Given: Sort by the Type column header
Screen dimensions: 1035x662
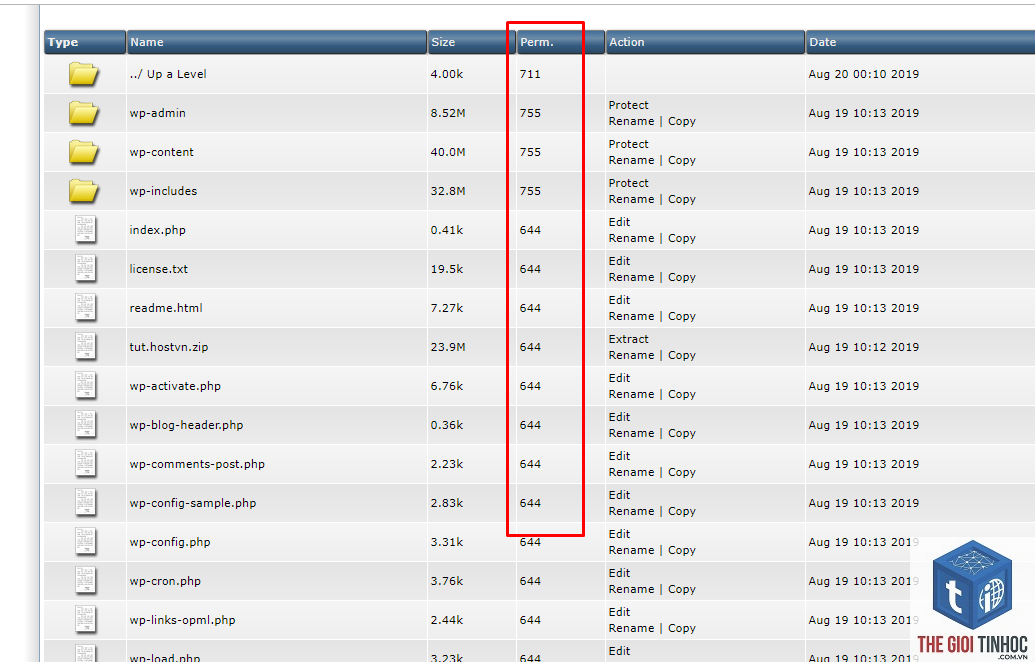Looking at the screenshot, I should [x=84, y=42].
